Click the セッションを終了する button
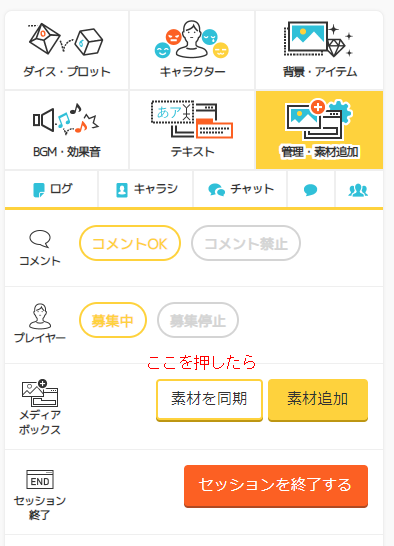This screenshot has height=546, width=394. pos(276,486)
